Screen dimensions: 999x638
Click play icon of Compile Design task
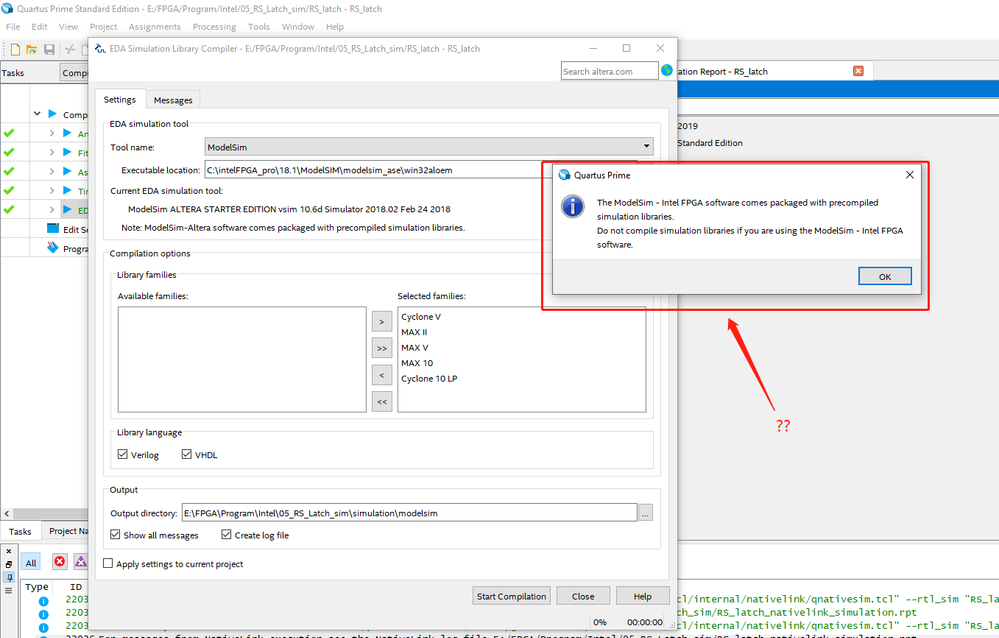point(53,113)
